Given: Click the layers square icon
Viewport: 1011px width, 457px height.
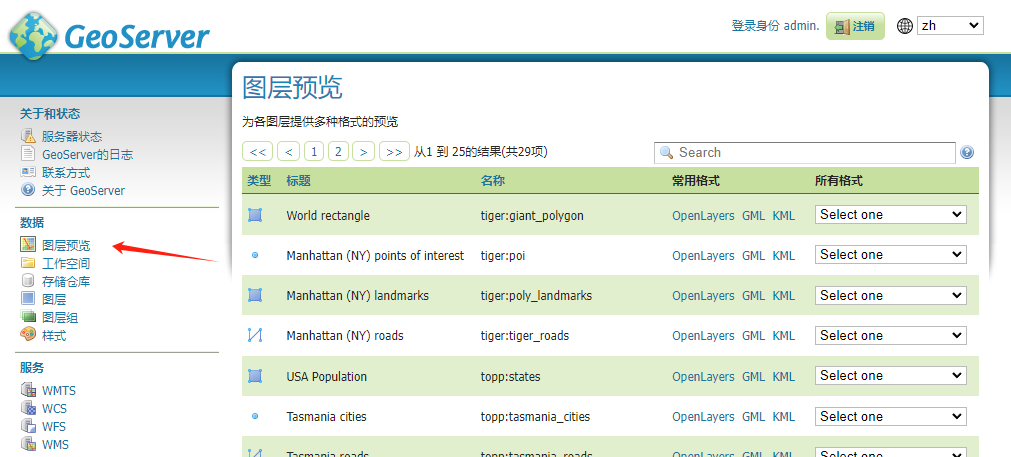Looking at the screenshot, I should point(28,299).
